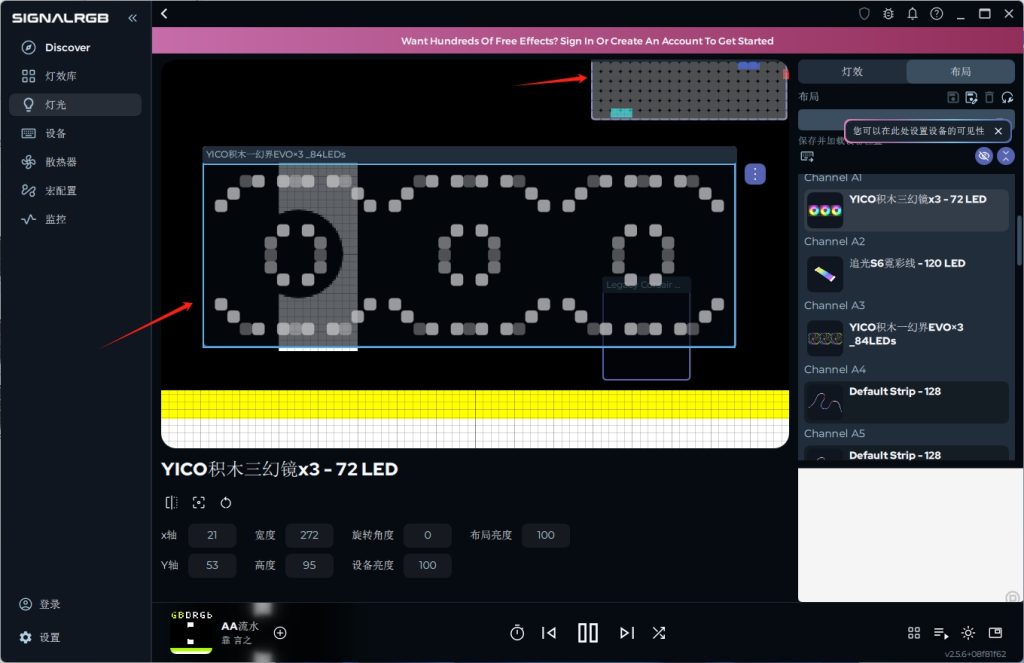1024x663 pixels.
Task: Select Default Strip - 128 under Channel A5
Action: 906,453
